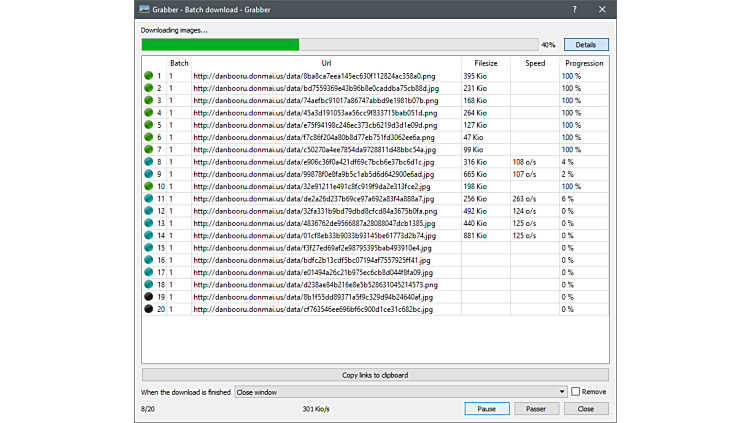Pause the batch download
752x423 pixels.
click(x=486, y=409)
